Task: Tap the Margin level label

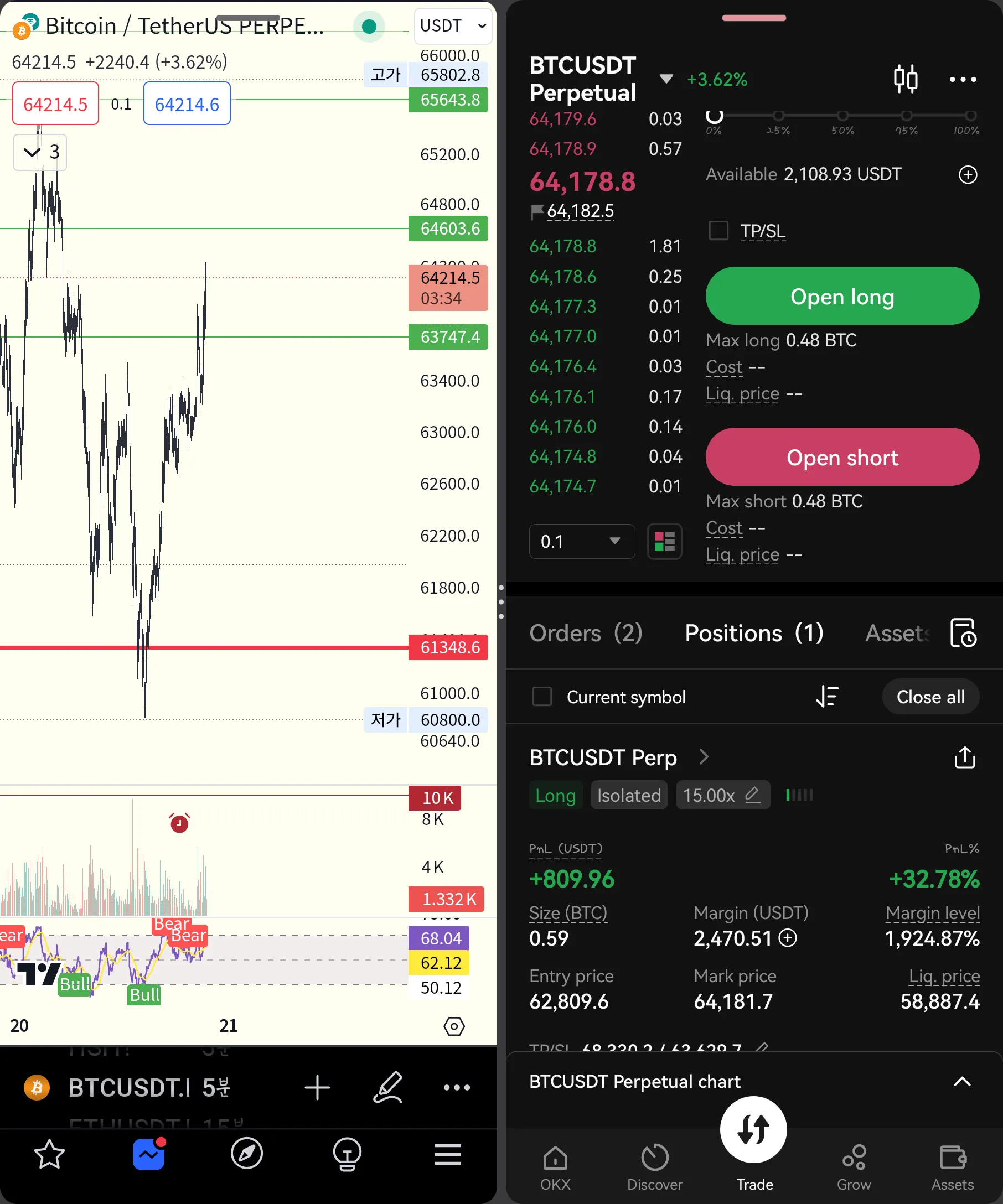Action: tap(933, 913)
